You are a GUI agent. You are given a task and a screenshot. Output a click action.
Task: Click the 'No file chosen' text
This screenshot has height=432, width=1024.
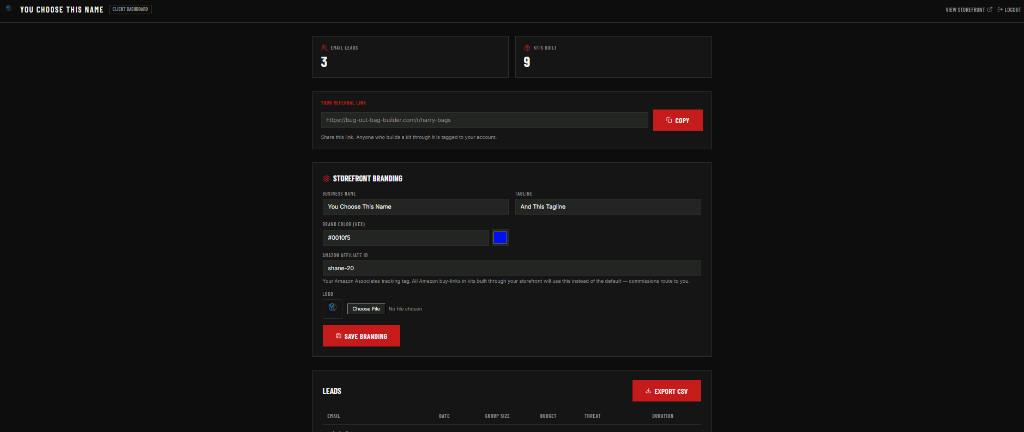[x=405, y=309]
